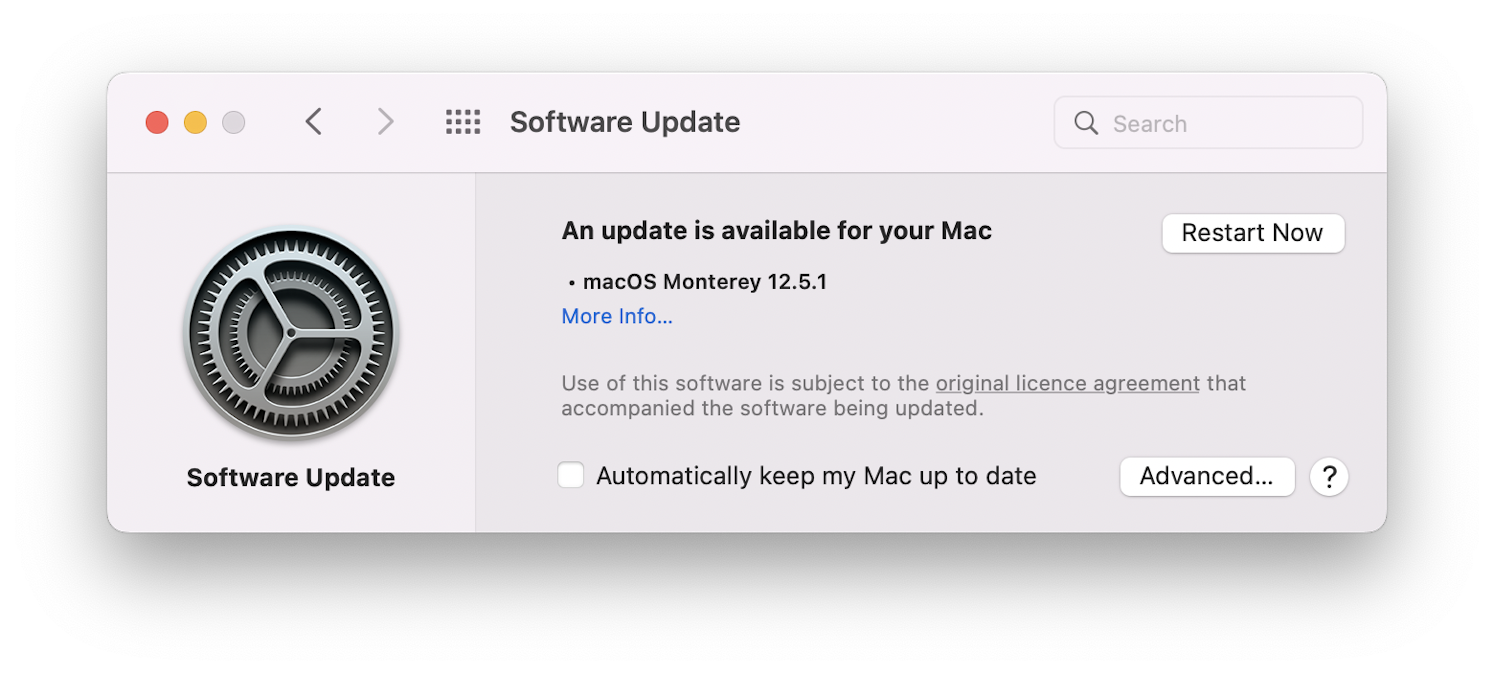Navigate forward using the forward arrow
The height and width of the screenshot is (674, 1494).
[x=385, y=121]
